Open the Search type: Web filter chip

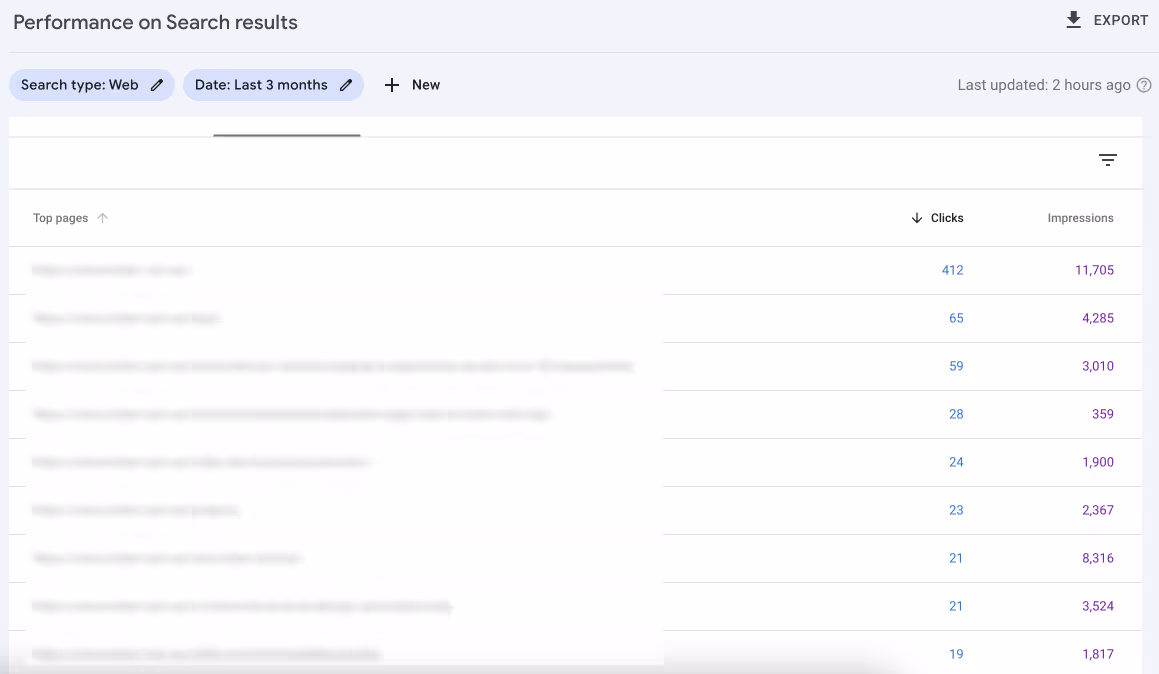pos(92,85)
